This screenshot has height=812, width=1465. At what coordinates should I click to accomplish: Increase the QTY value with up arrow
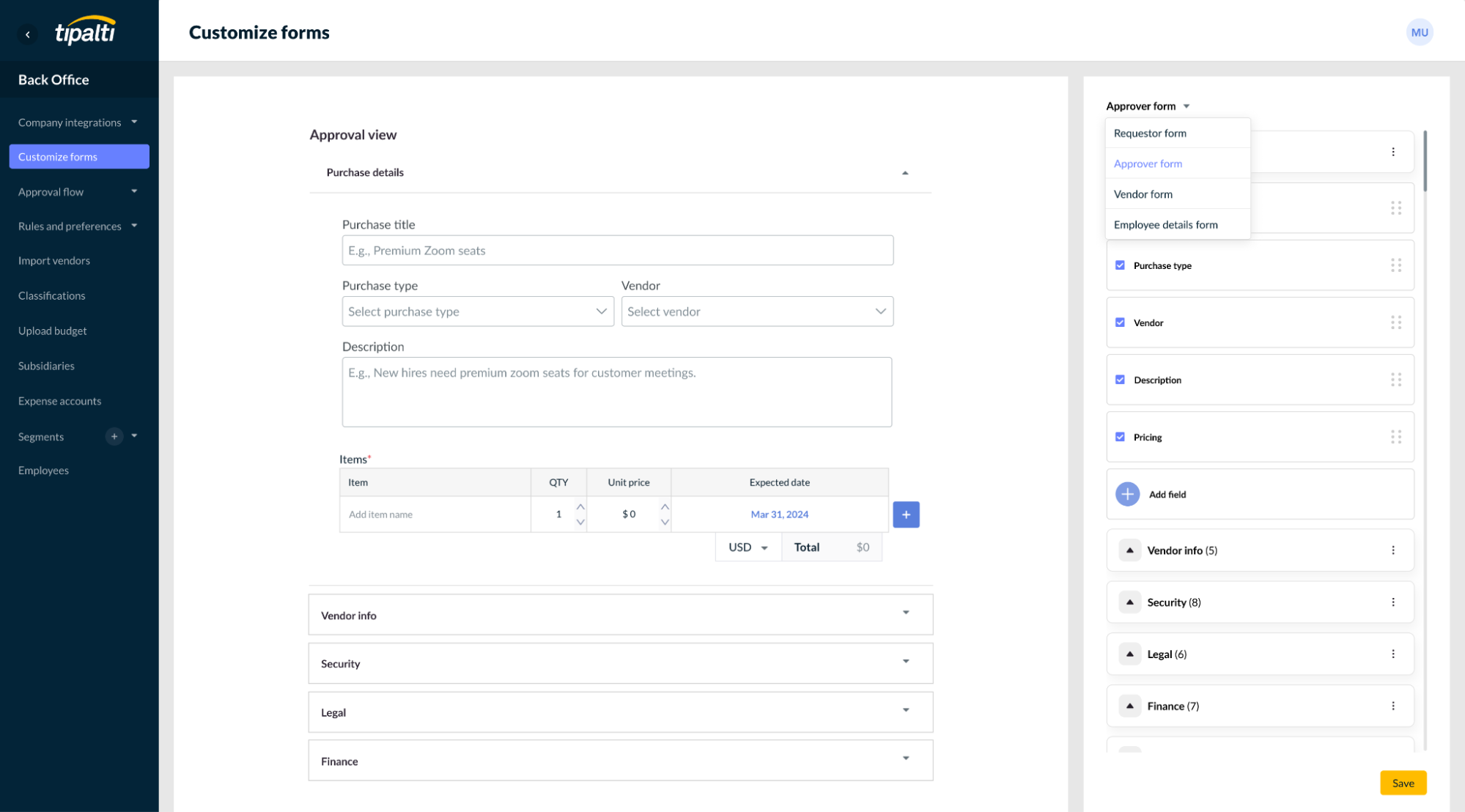tap(580, 506)
